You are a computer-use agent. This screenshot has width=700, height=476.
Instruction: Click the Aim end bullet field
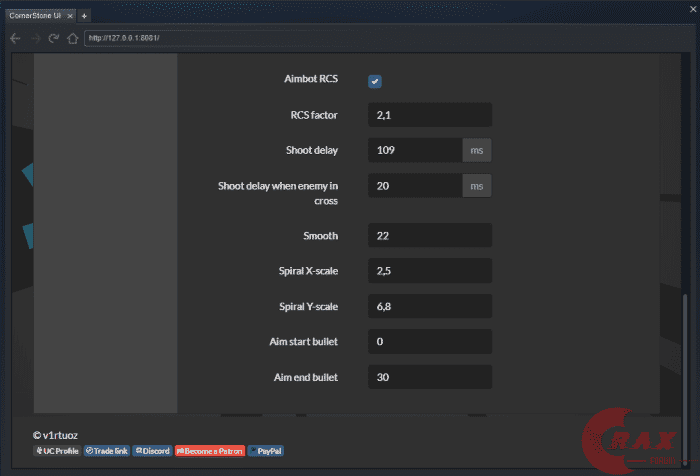click(x=430, y=377)
